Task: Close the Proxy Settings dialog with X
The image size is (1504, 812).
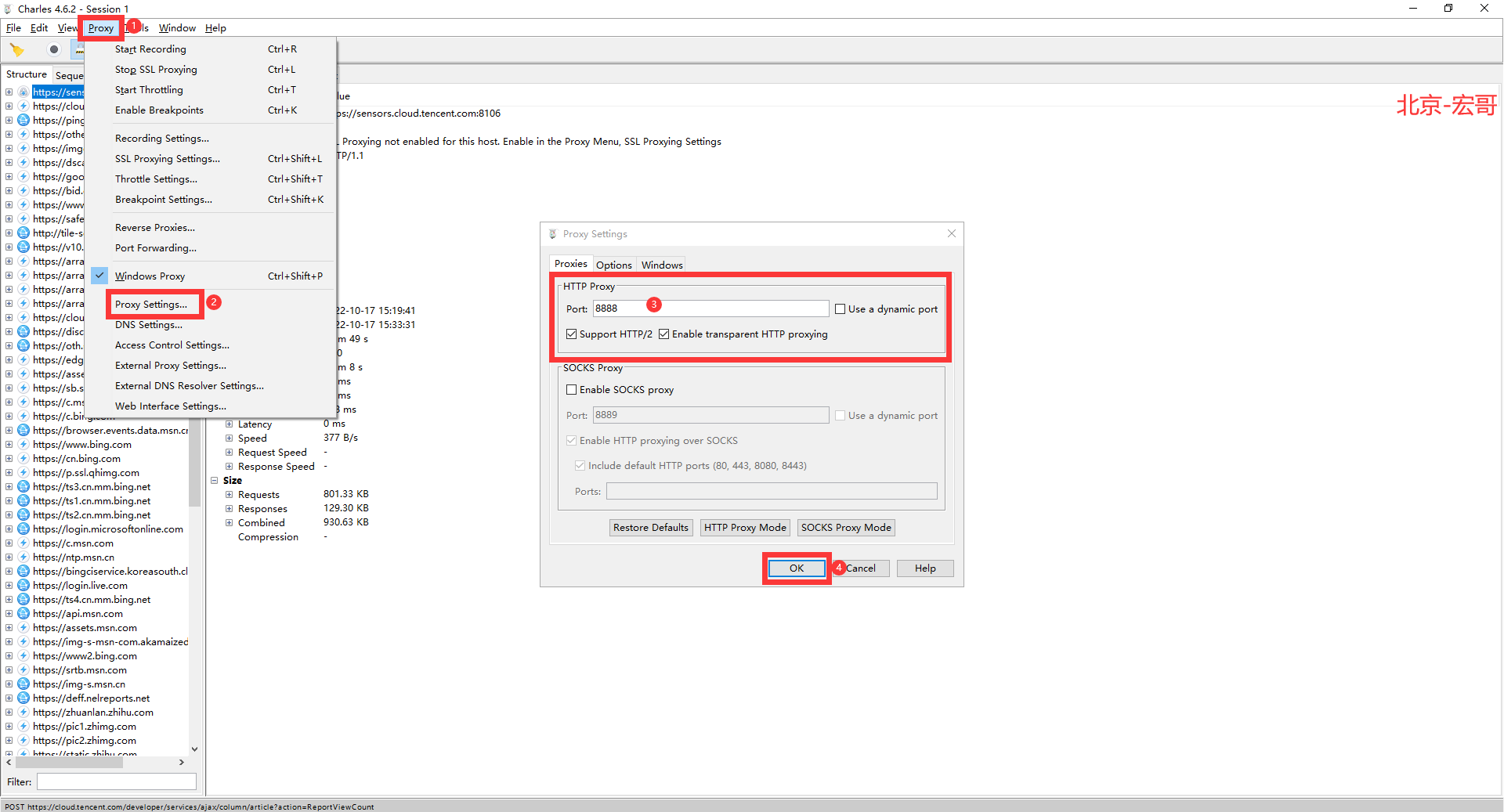Action: point(952,233)
